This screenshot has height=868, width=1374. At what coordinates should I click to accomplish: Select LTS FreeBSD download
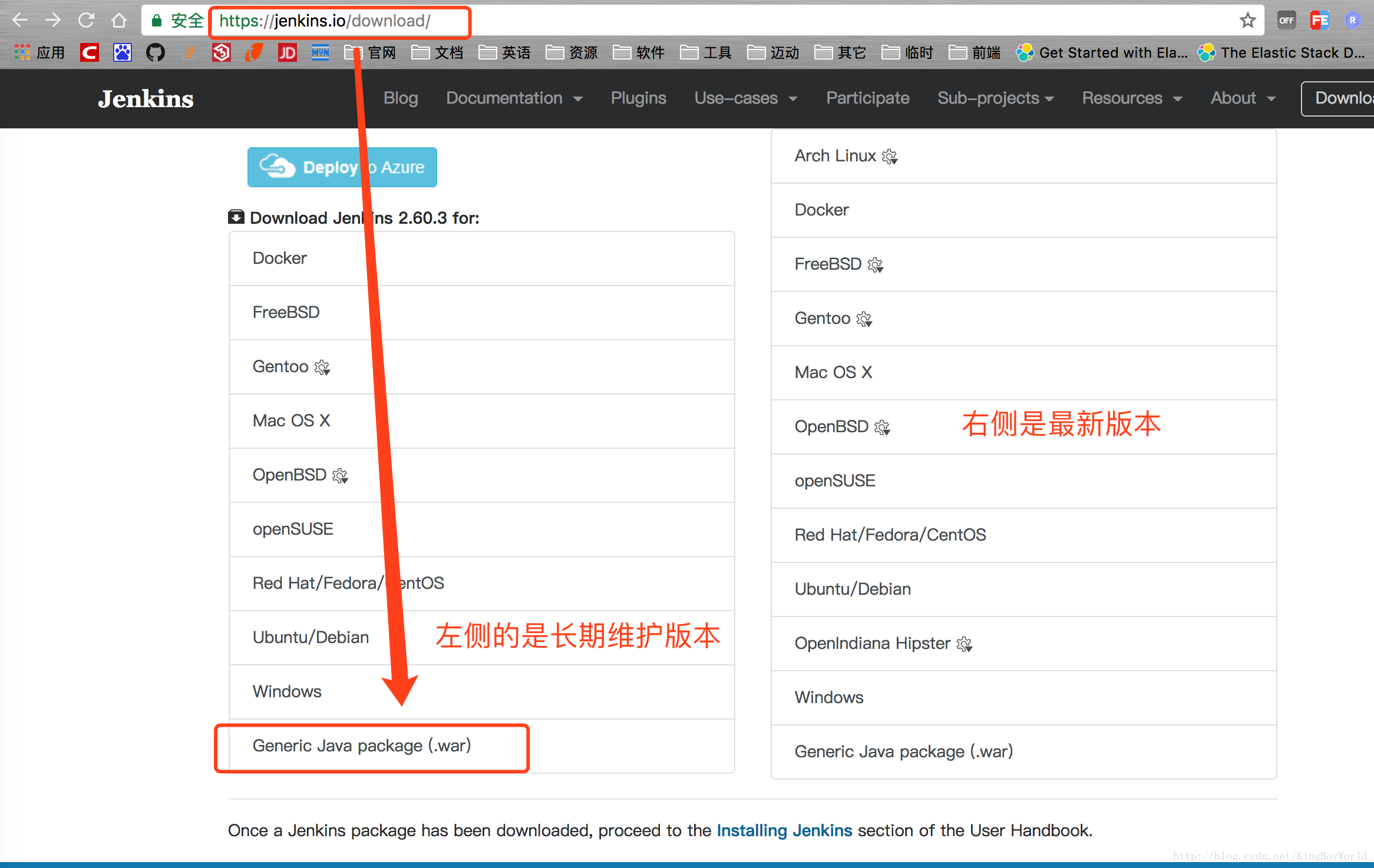(x=481, y=313)
